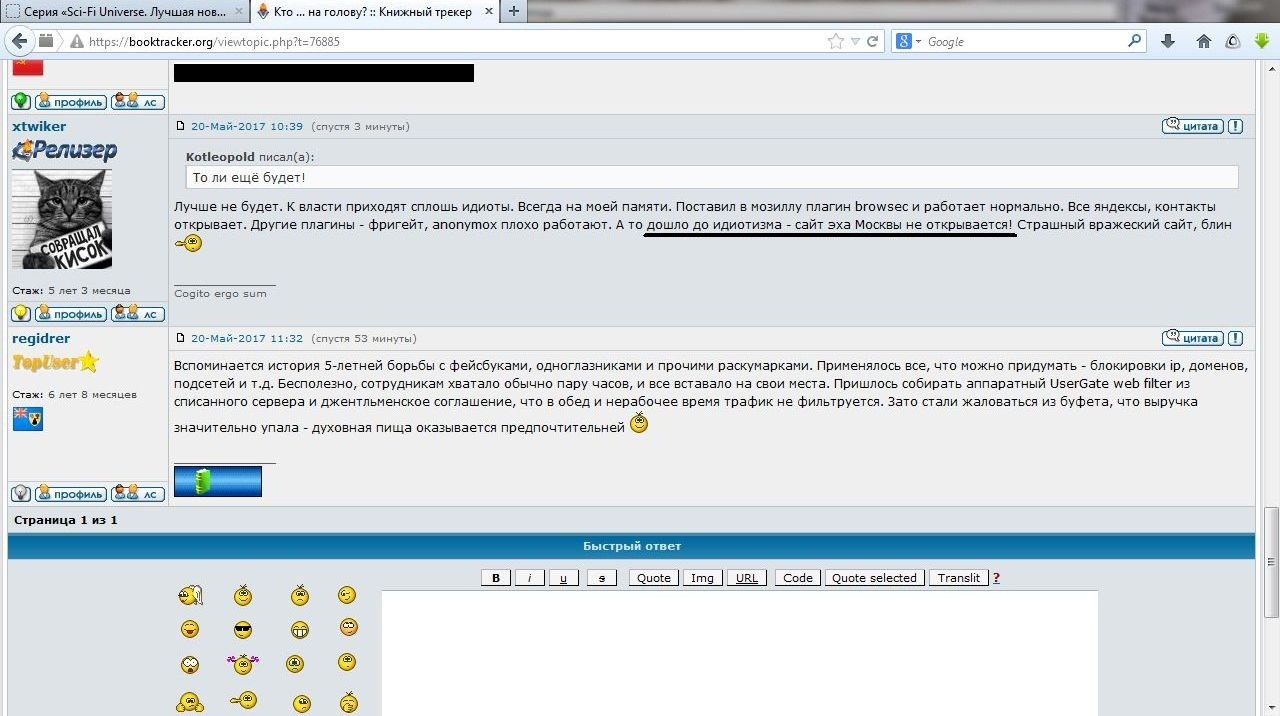Go to the browser home page icon
Viewport: 1280px width, 716px height.
coord(1203,41)
